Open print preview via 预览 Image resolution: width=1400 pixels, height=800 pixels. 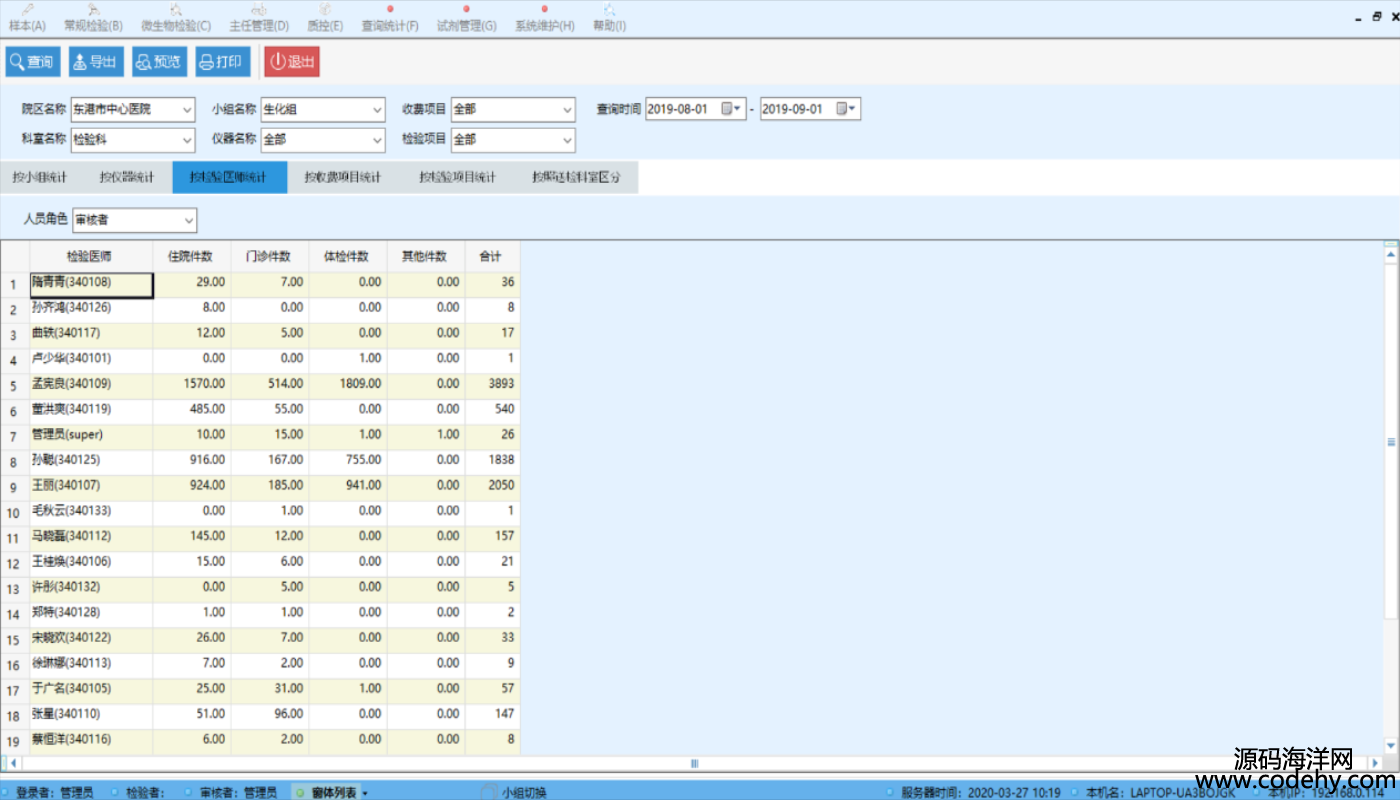point(159,62)
